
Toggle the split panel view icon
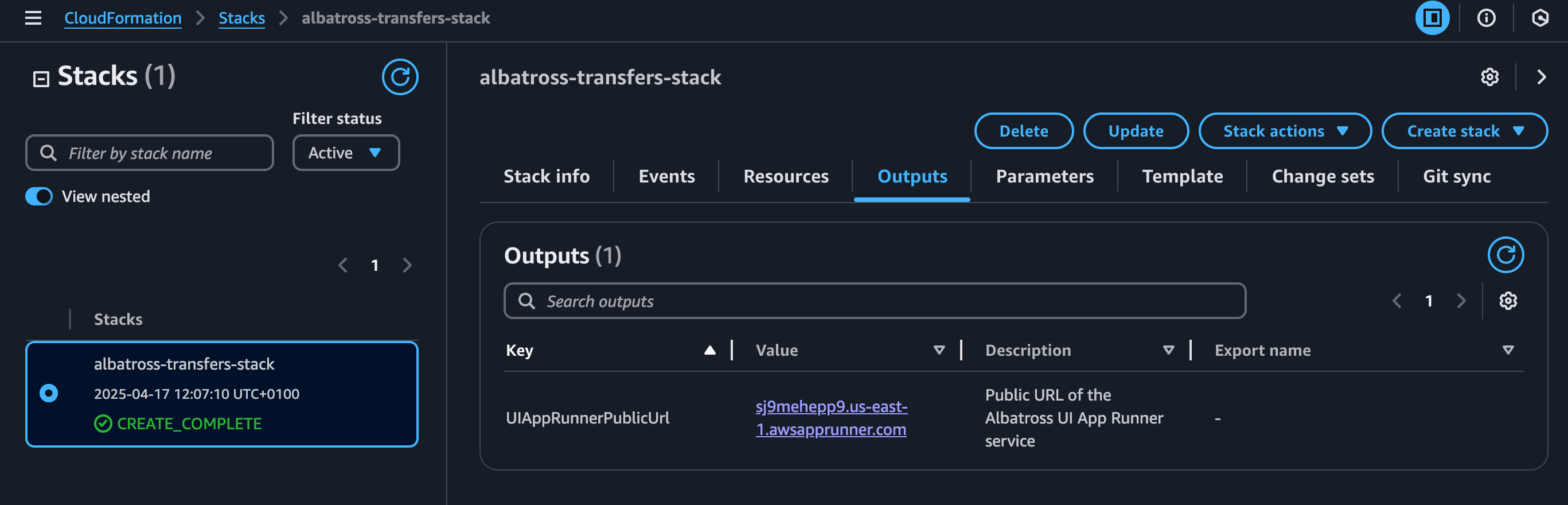(x=1432, y=18)
